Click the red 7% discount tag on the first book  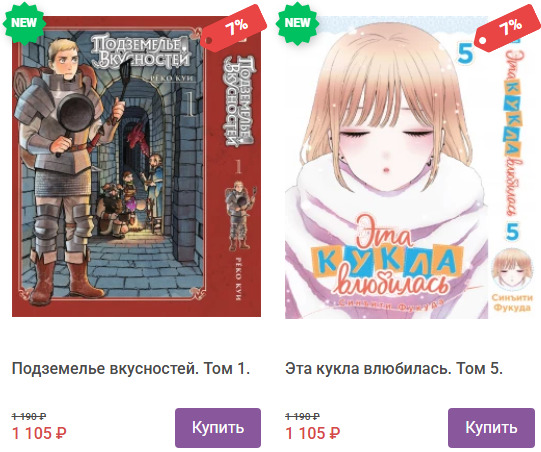tap(234, 28)
